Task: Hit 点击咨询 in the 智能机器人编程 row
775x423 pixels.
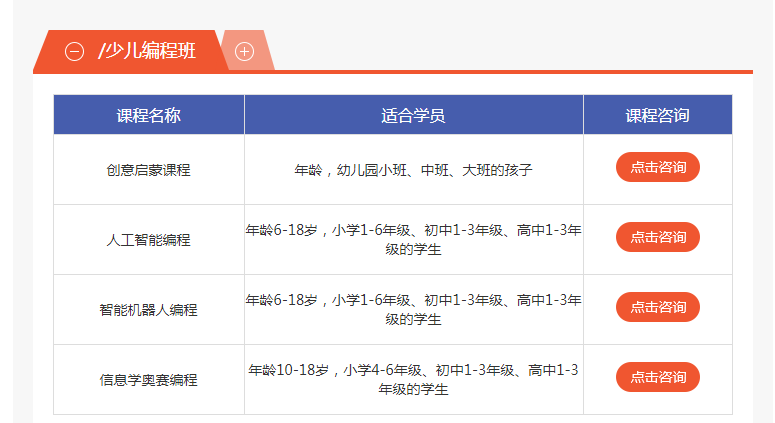Action: 657,307
